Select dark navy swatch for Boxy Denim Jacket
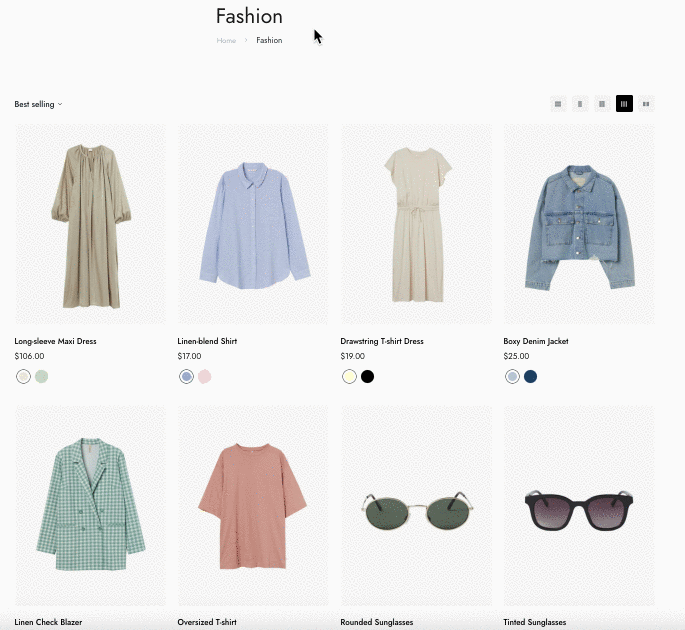 (531, 377)
